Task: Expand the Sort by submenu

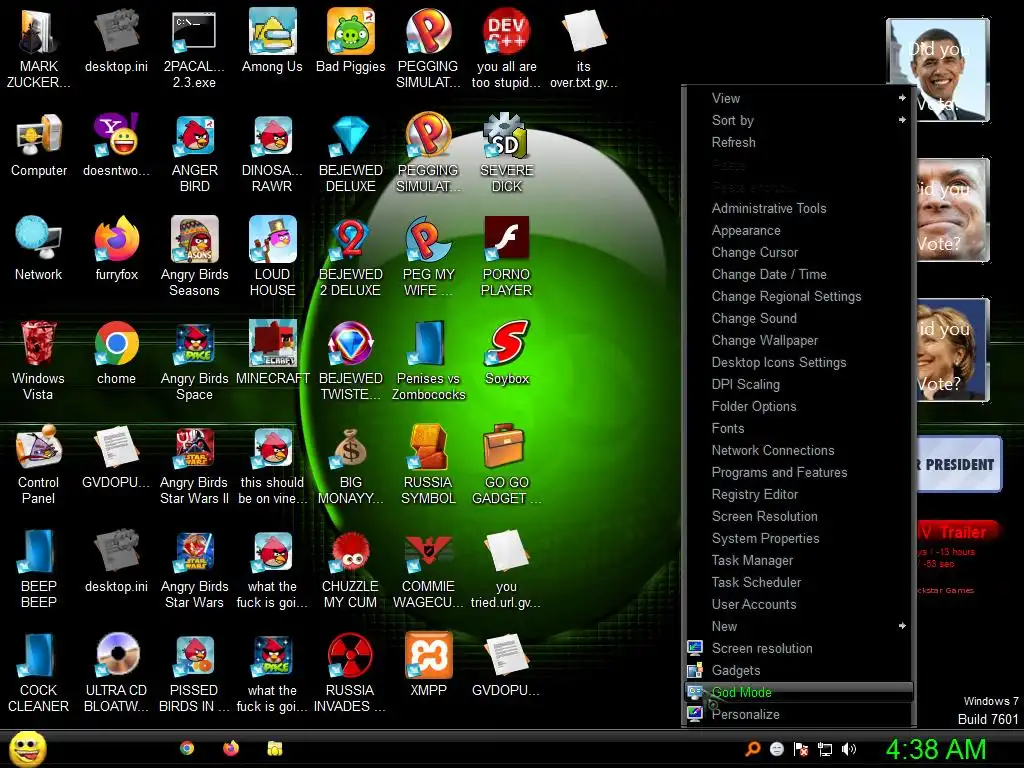Action: point(799,120)
